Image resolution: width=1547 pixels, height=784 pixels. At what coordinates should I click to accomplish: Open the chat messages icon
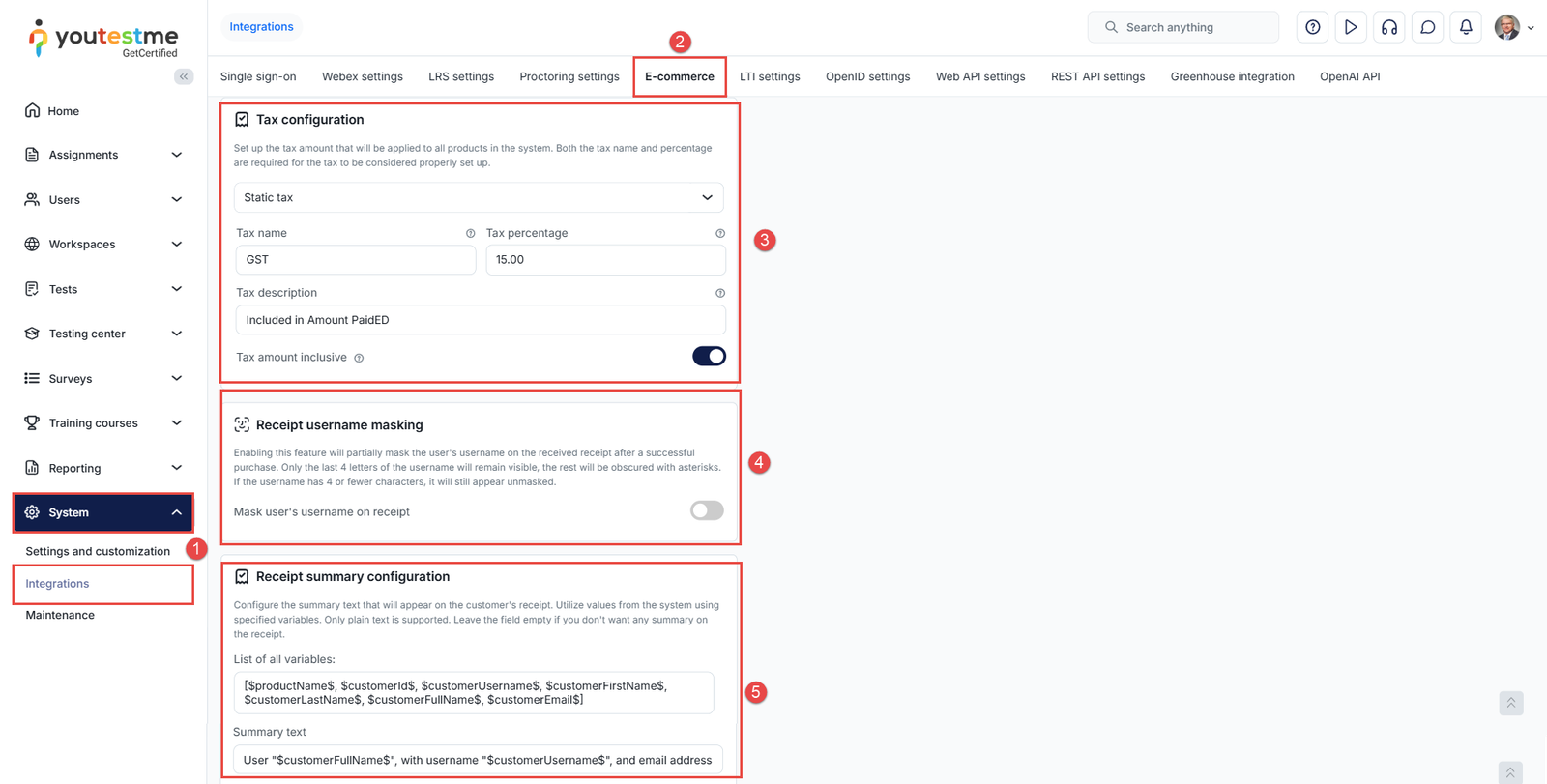click(x=1428, y=27)
